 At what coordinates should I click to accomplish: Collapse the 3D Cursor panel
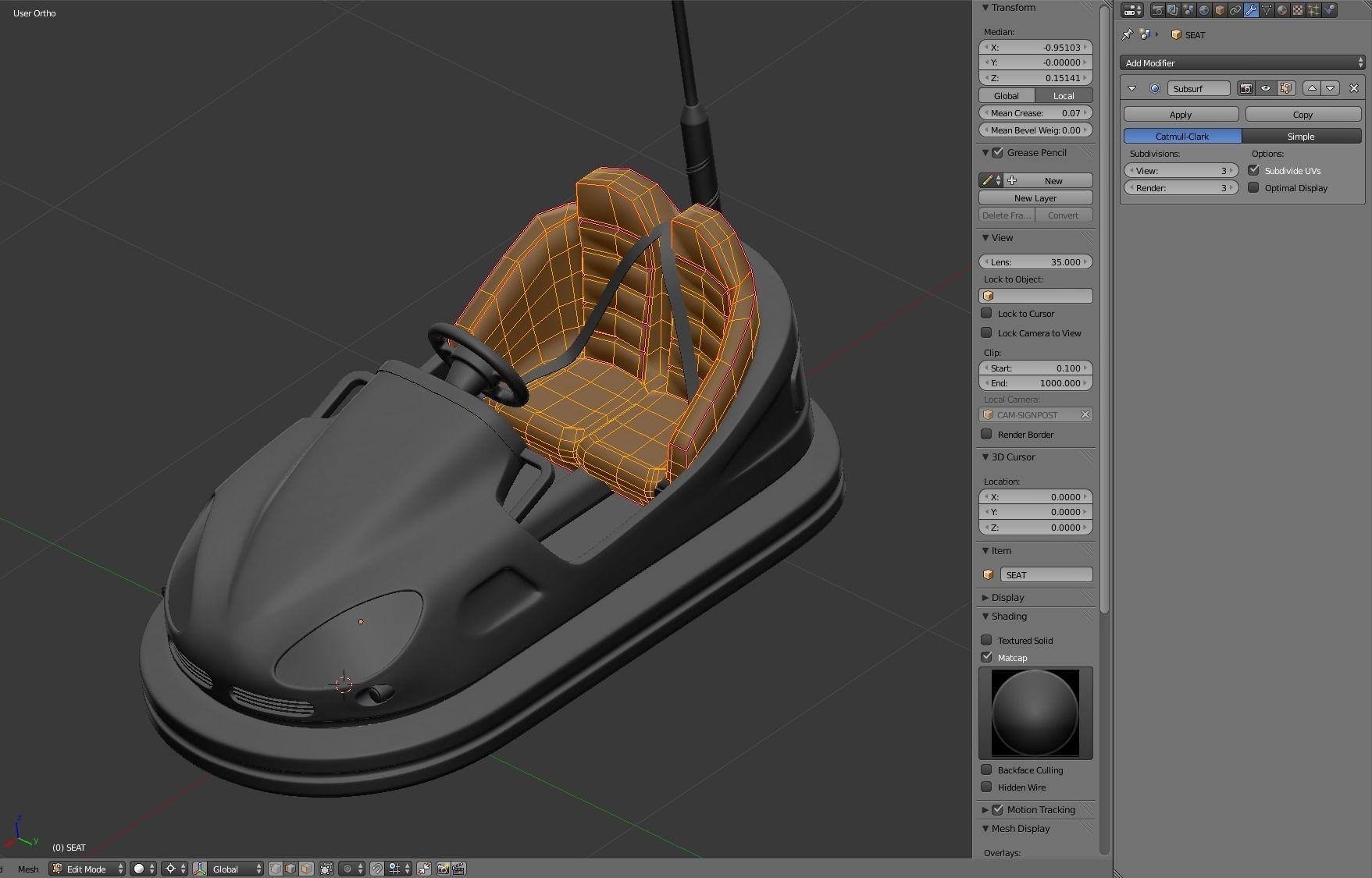pos(985,457)
